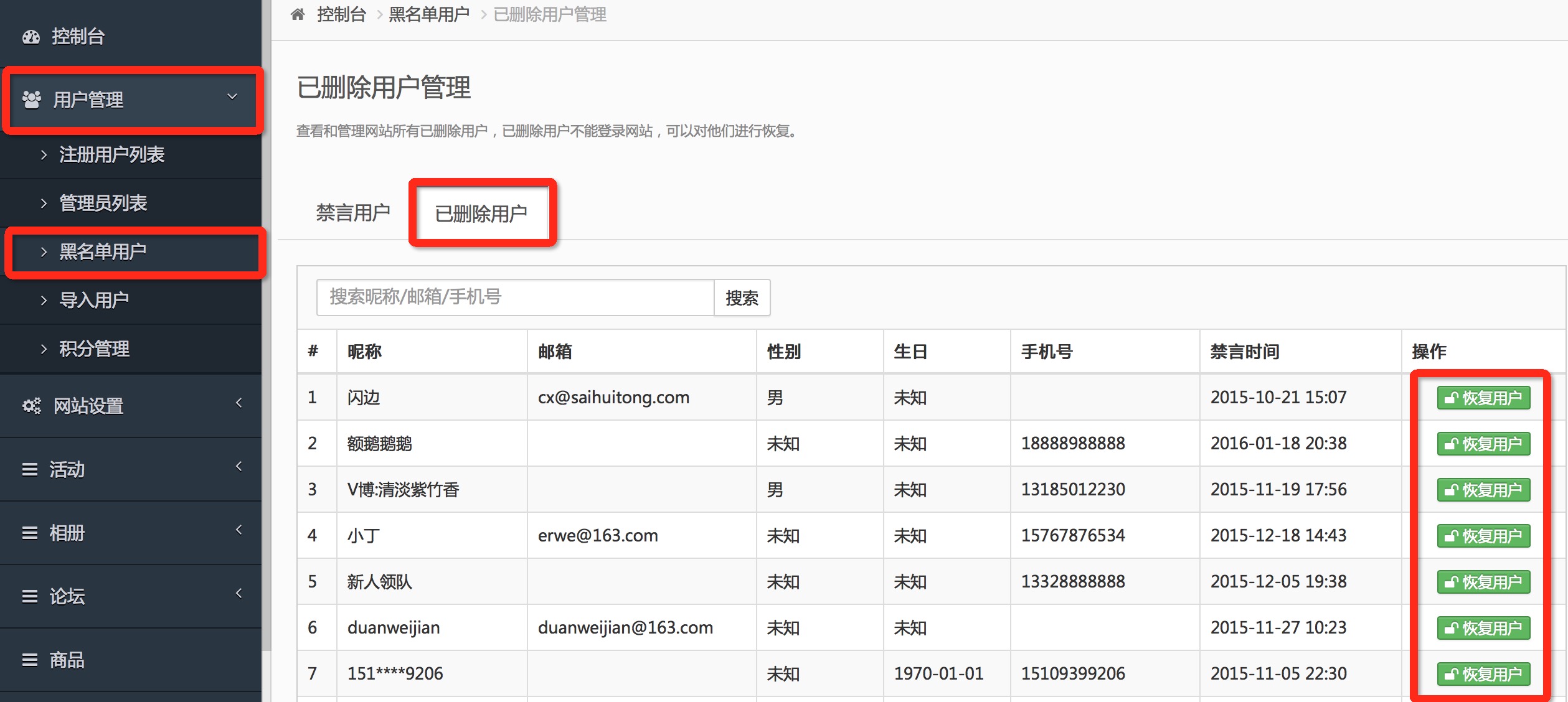Restore user 闪边 with 恢复用户

click(x=1483, y=398)
